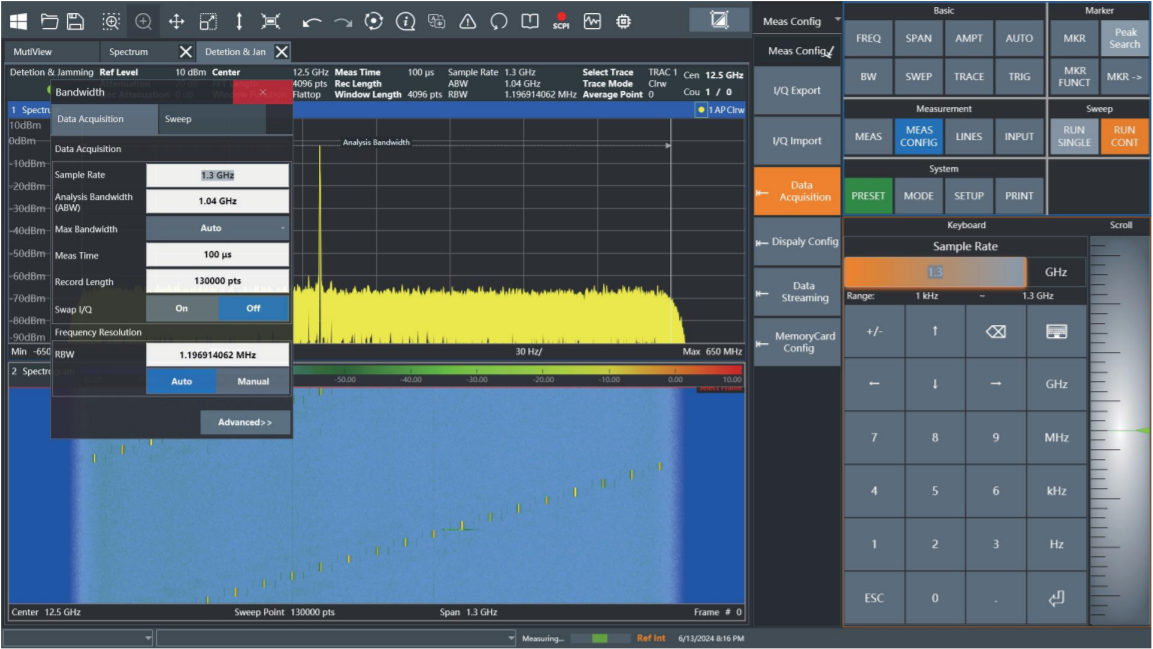This screenshot has height=649, width=1153.
Task: Click the undo arrow icon
Action: pos(312,23)
